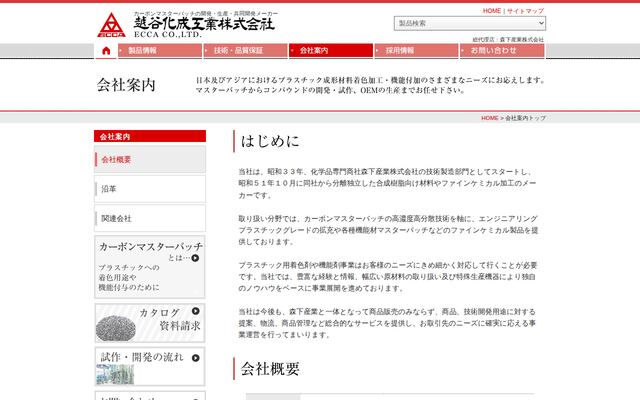Click ECCA CO.,LTD. text under logo

click(x=168, y=35)
